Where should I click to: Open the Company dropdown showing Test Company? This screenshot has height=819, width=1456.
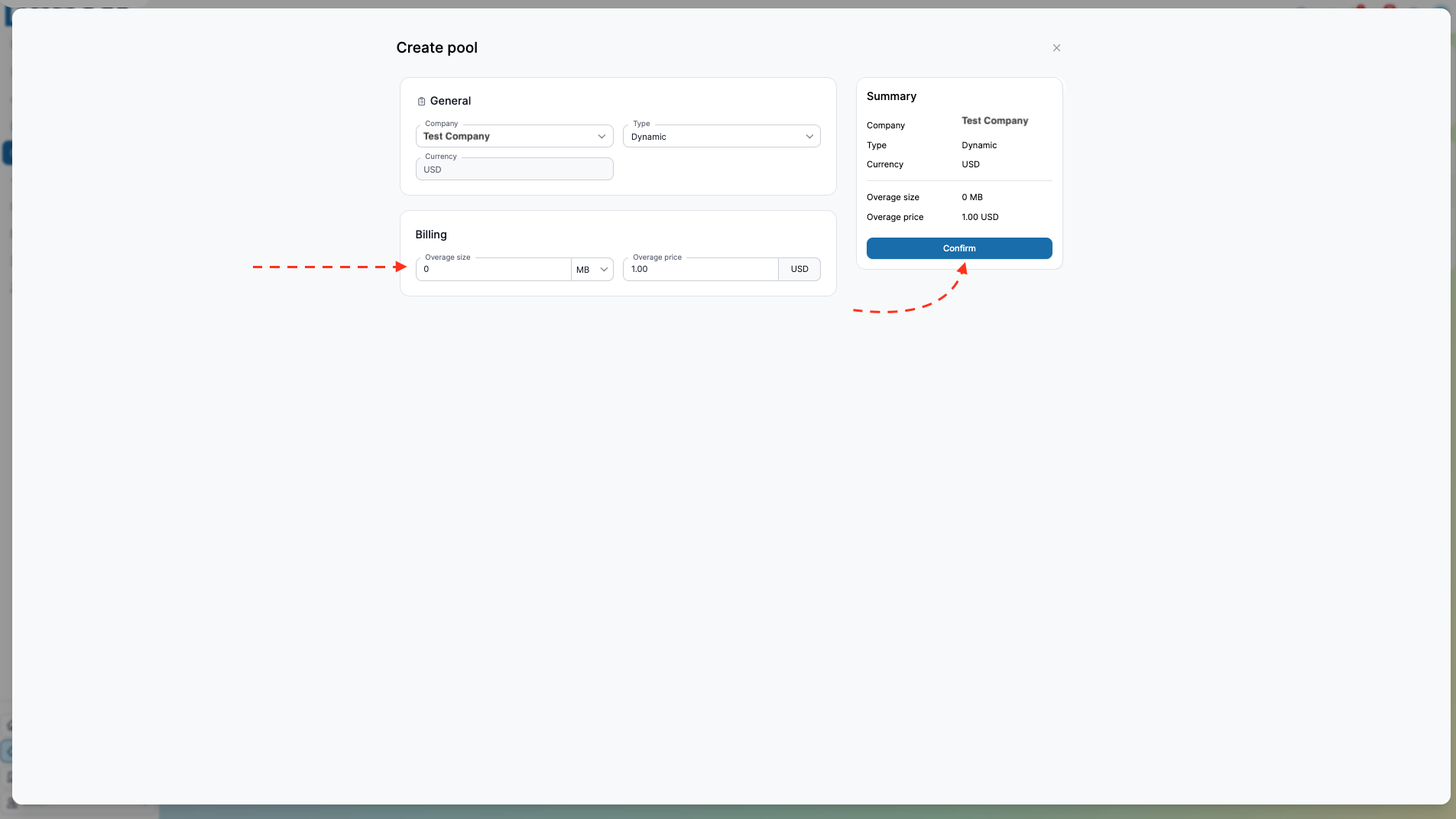coord(514,136)
